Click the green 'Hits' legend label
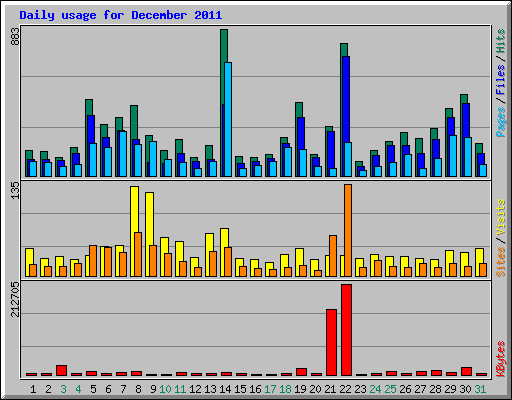Screen dimensions: 512x400 (x=501, y=41)
